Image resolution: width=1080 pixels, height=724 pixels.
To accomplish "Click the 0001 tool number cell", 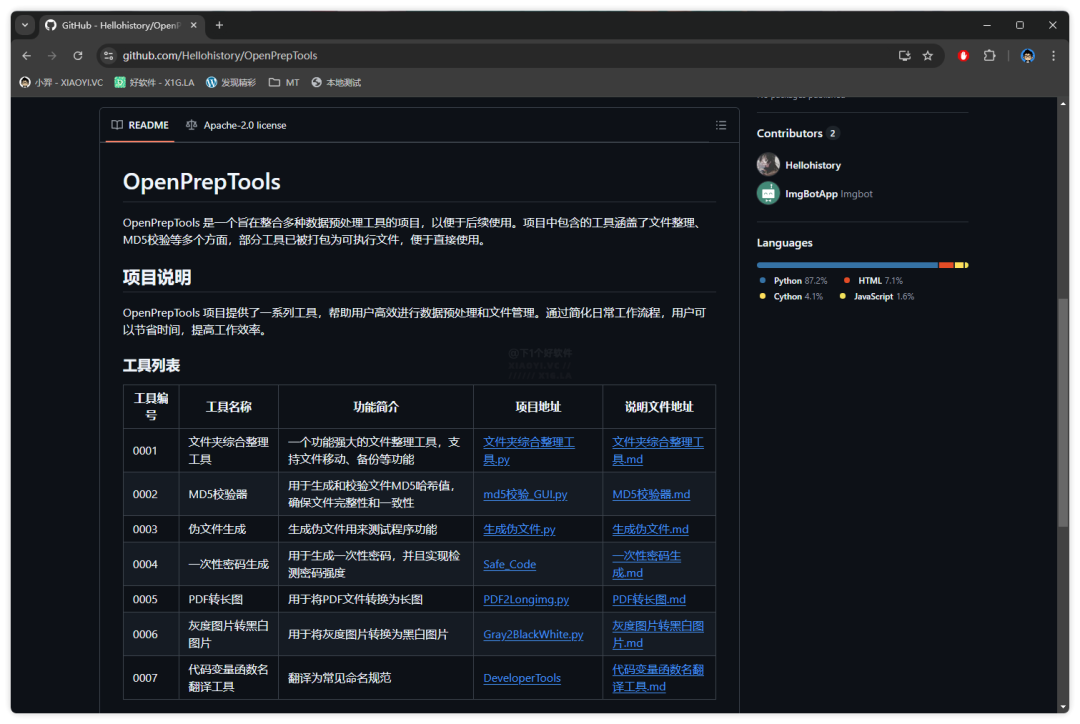I will 151,451.
